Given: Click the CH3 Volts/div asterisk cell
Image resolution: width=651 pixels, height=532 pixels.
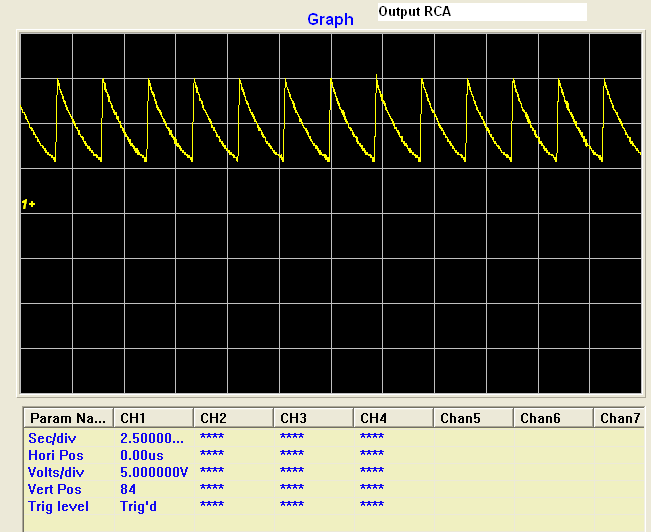Looking at the screenshot, I should click(x=292, y=471).
